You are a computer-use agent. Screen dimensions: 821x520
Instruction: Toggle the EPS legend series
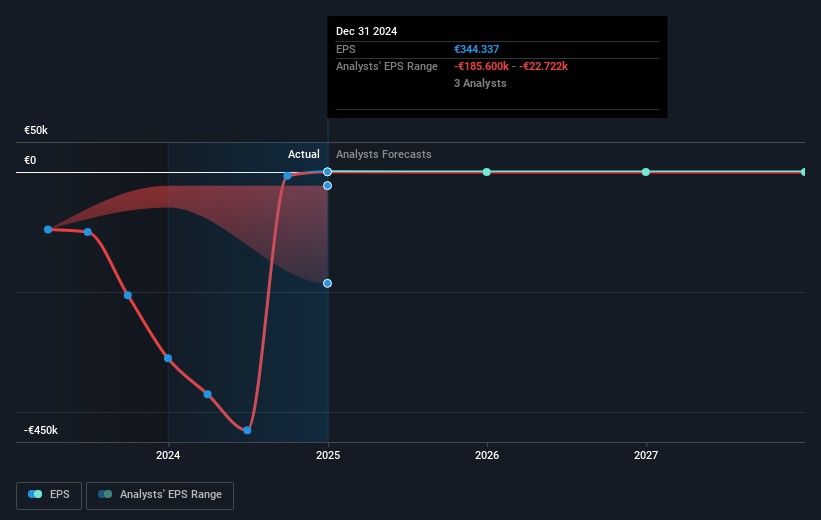[x=50, y=495]
